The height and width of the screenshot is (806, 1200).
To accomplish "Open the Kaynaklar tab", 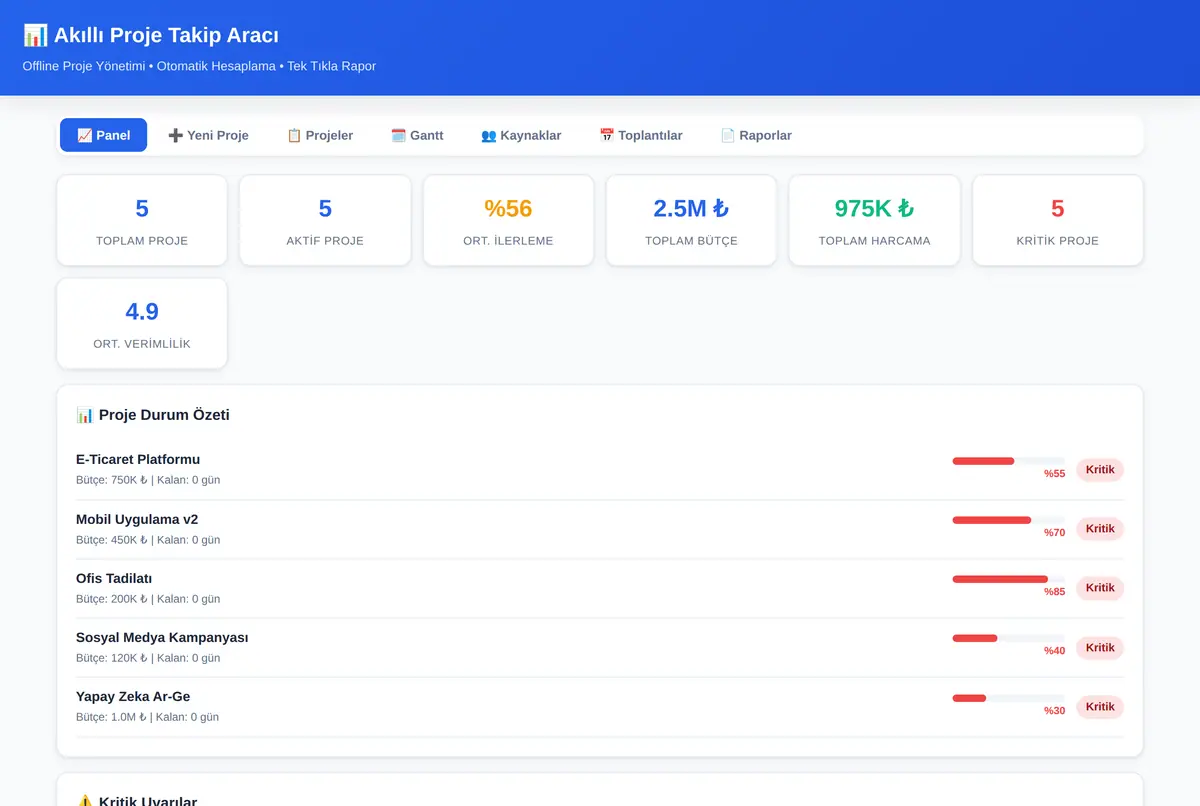I will [521, 135].
